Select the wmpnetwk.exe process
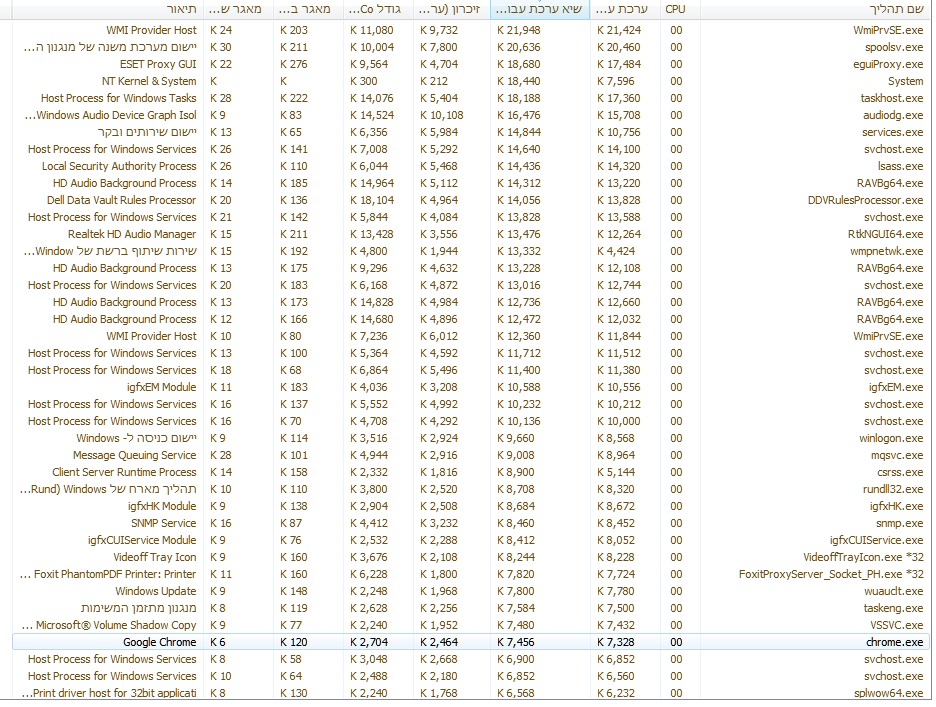Screen dimensions: 936x707 pos(886,251)
